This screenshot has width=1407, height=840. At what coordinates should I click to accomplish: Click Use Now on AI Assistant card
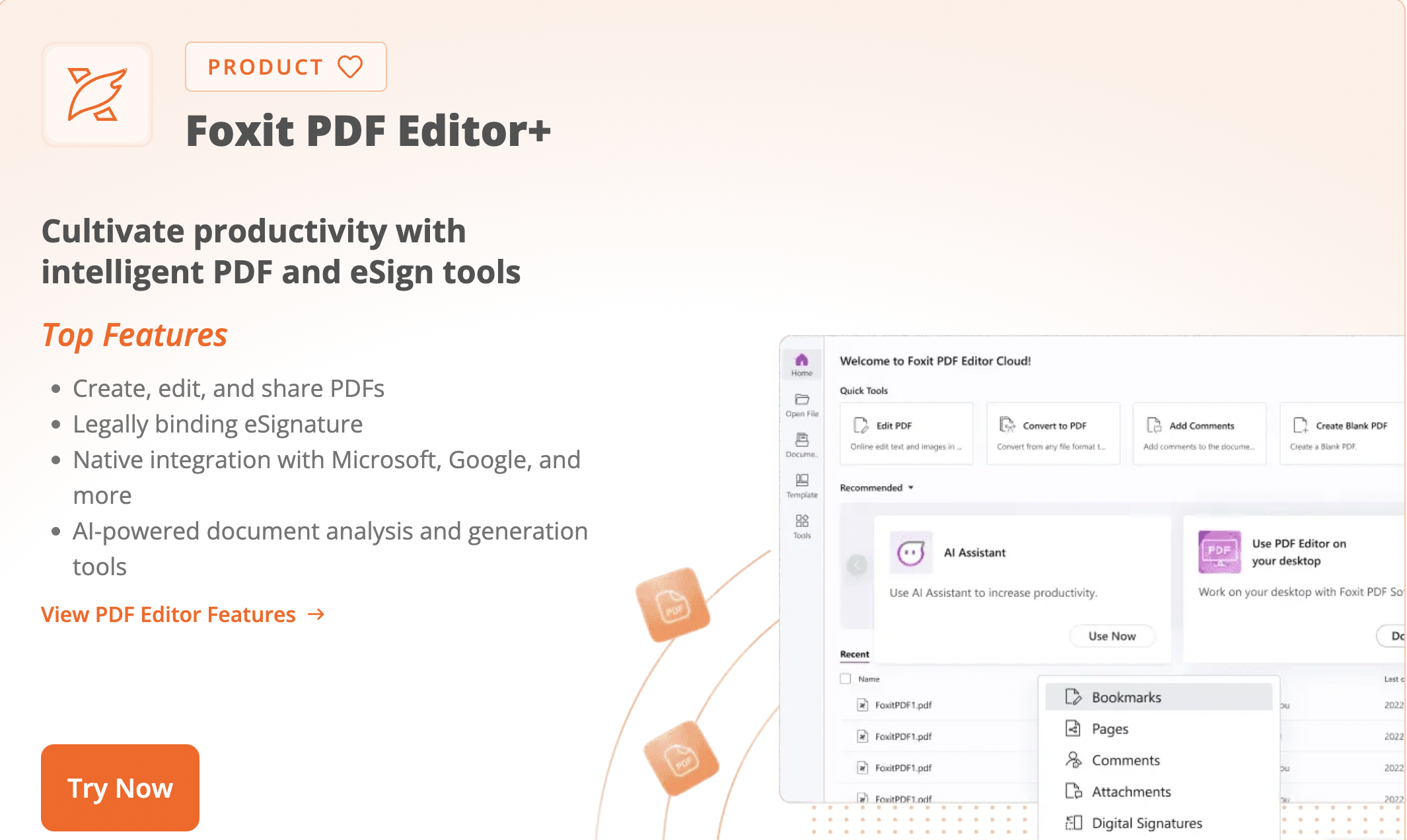(1112, 636)
